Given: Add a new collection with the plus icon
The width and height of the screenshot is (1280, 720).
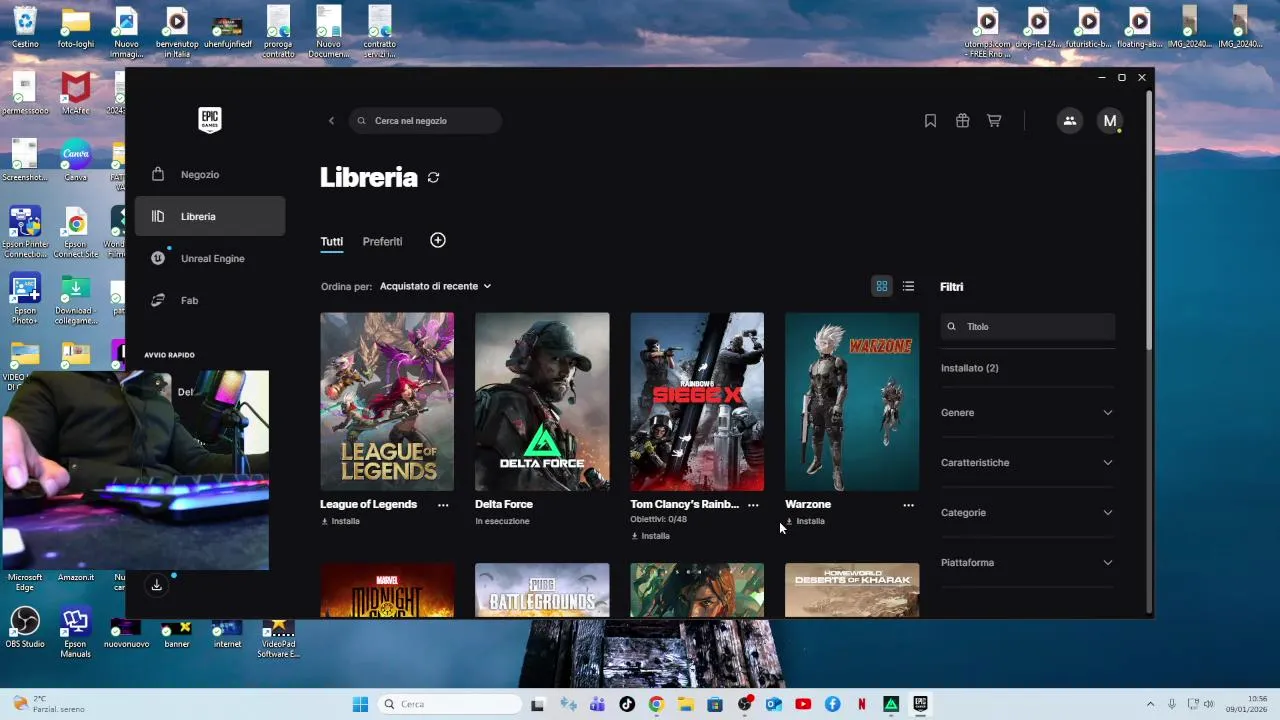Looking at the screenshot, I should click(438, 240).
